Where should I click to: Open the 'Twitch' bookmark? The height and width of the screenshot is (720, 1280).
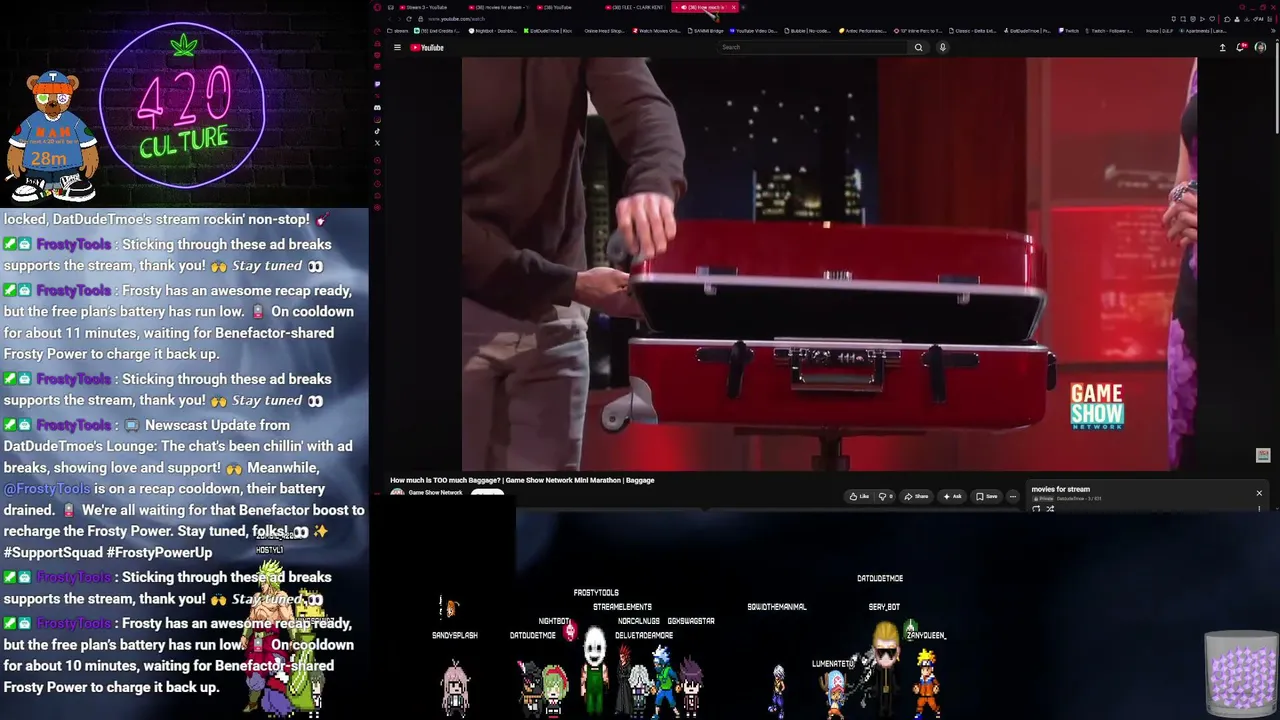pos(1069,31)
